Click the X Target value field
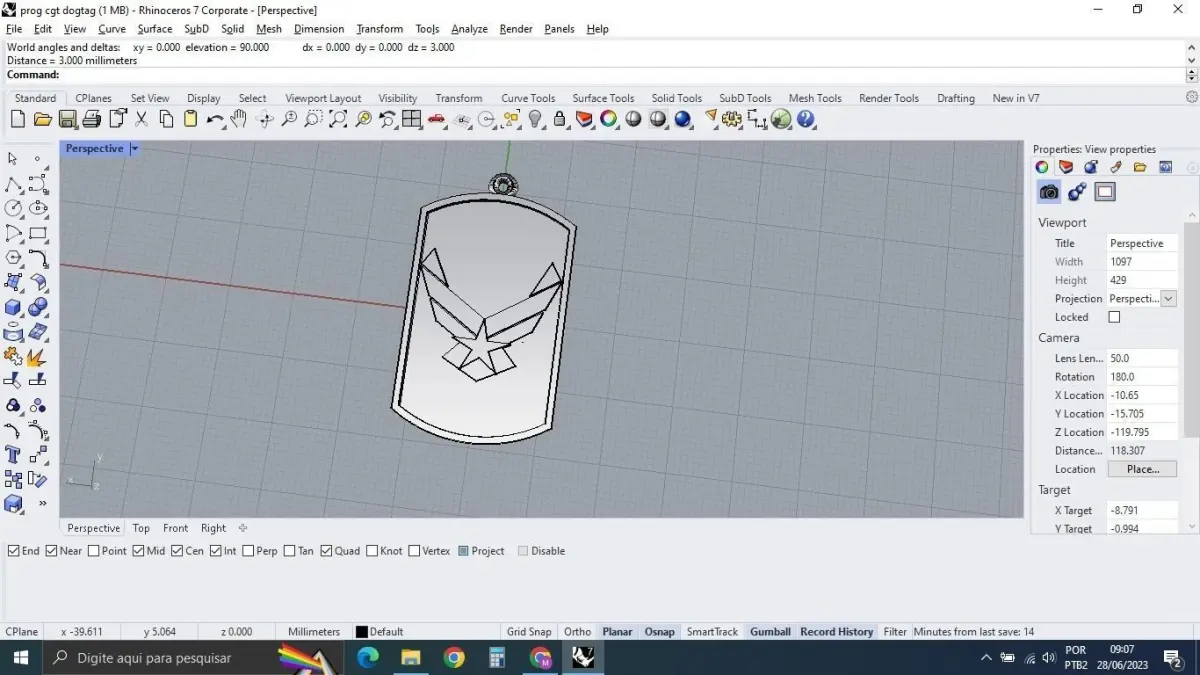This screenshot has width=1200, height=675. click(x=1142, y=510)
